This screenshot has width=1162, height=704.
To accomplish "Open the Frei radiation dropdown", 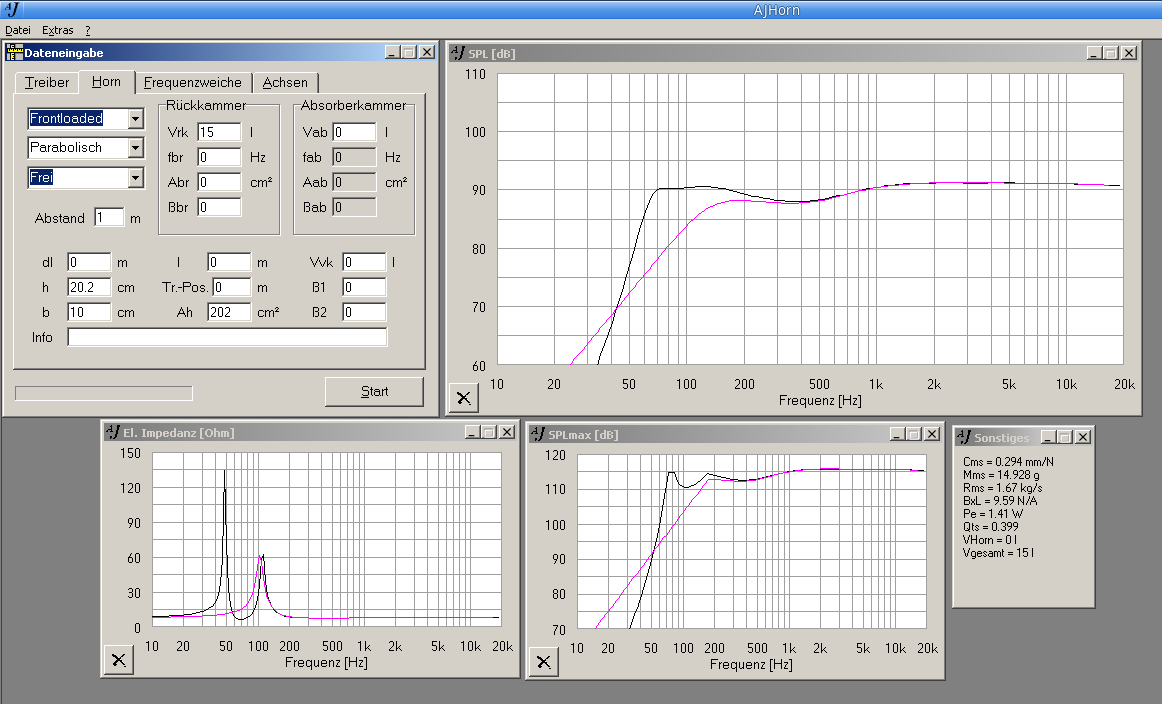I will (x=136, y=178).
